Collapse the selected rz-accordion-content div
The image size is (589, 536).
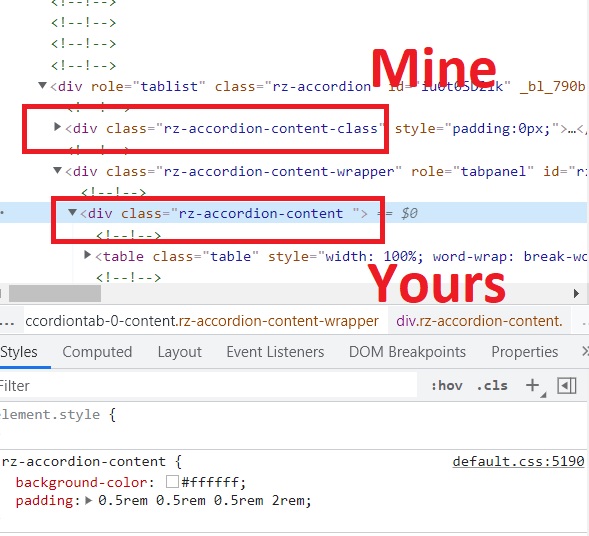click(x=72, y=213)
